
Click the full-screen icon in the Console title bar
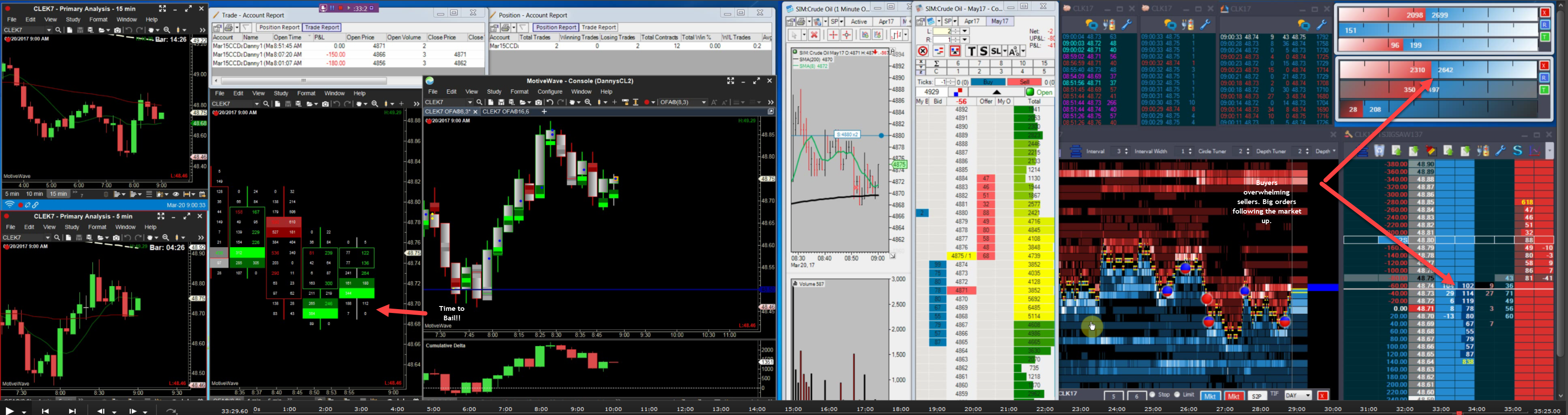(730, 81)
